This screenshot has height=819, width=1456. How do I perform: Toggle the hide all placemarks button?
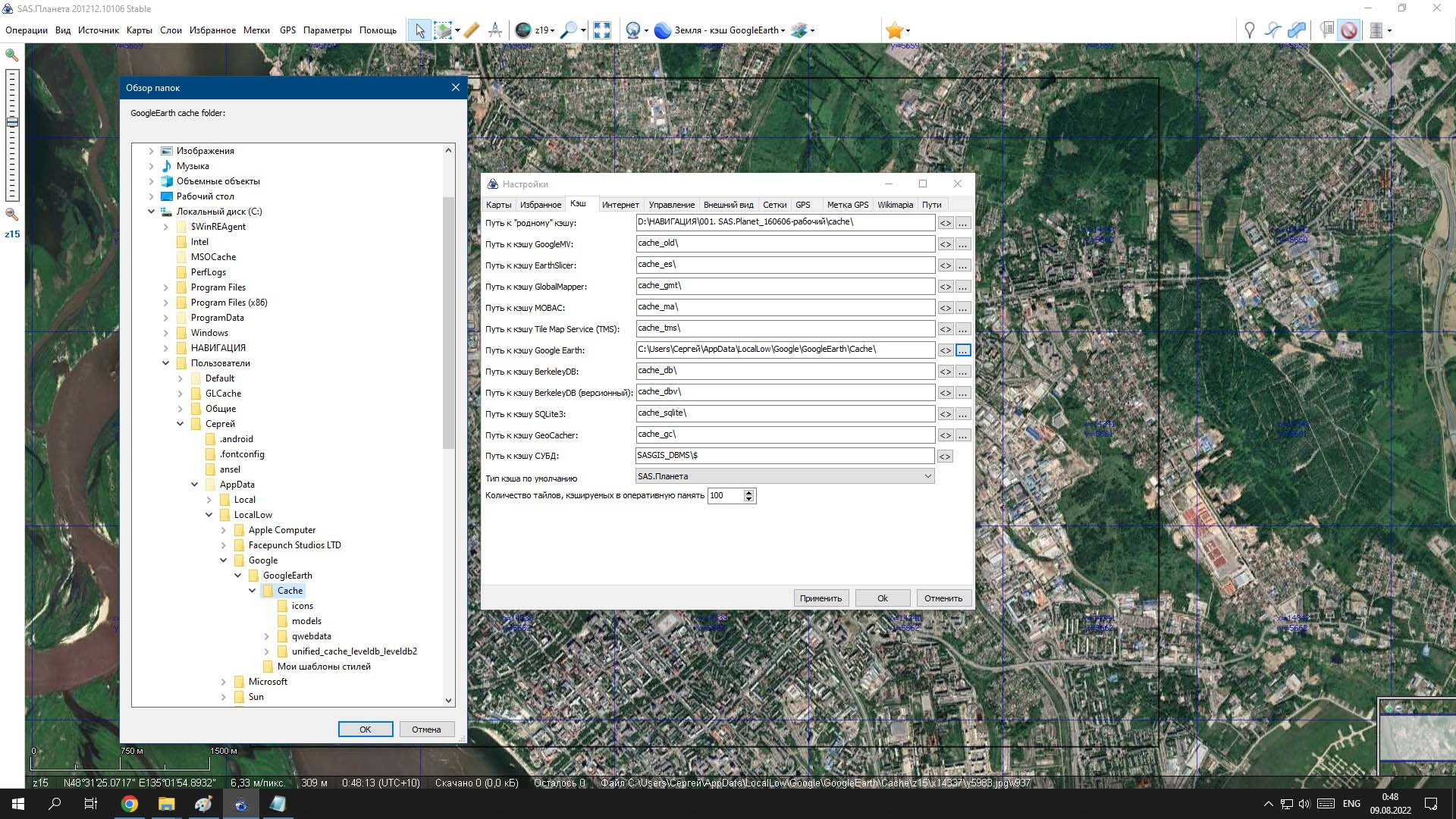[x=1348, y=30]
